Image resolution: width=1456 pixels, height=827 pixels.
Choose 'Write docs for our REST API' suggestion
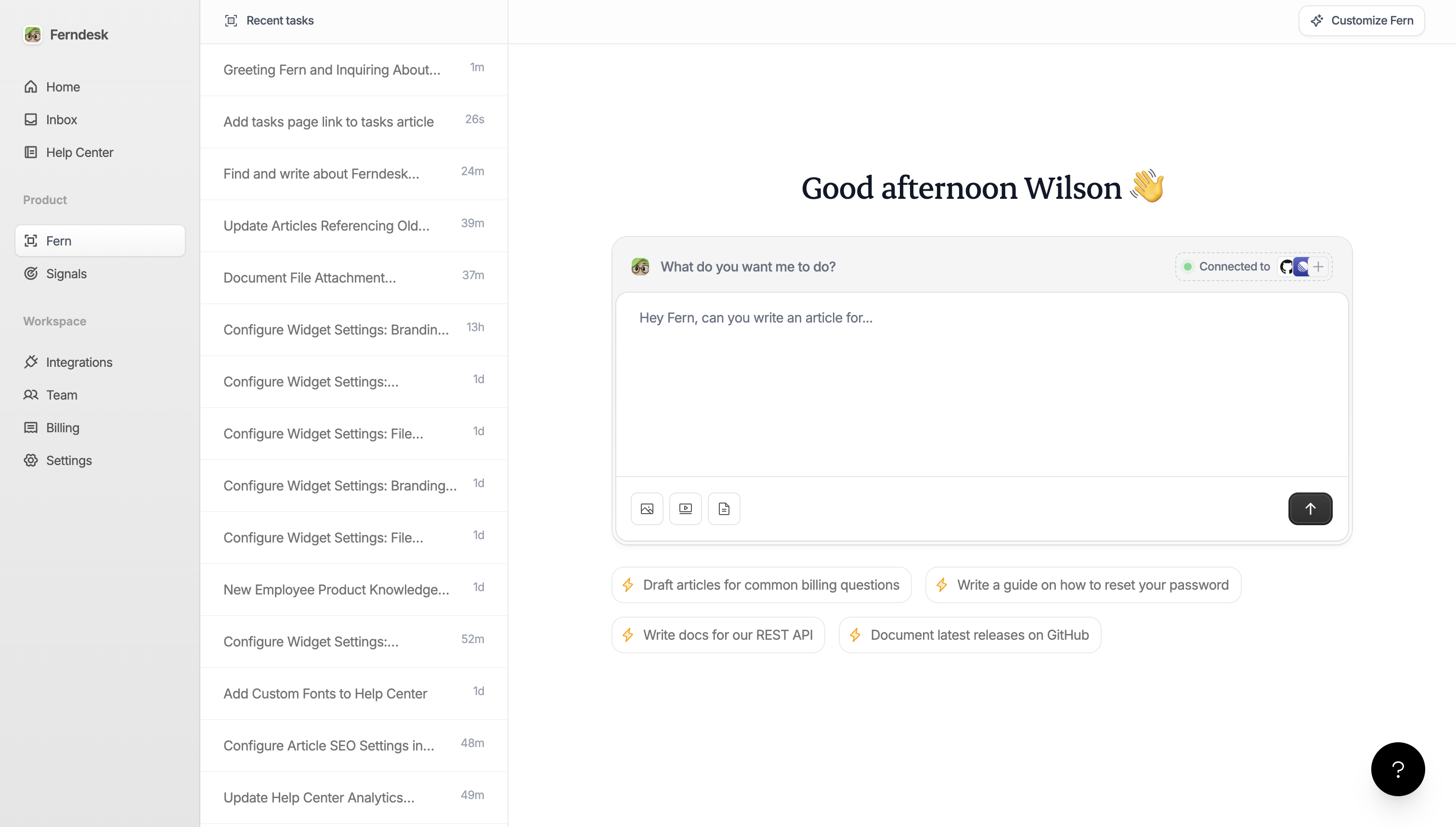pos(717,635)
